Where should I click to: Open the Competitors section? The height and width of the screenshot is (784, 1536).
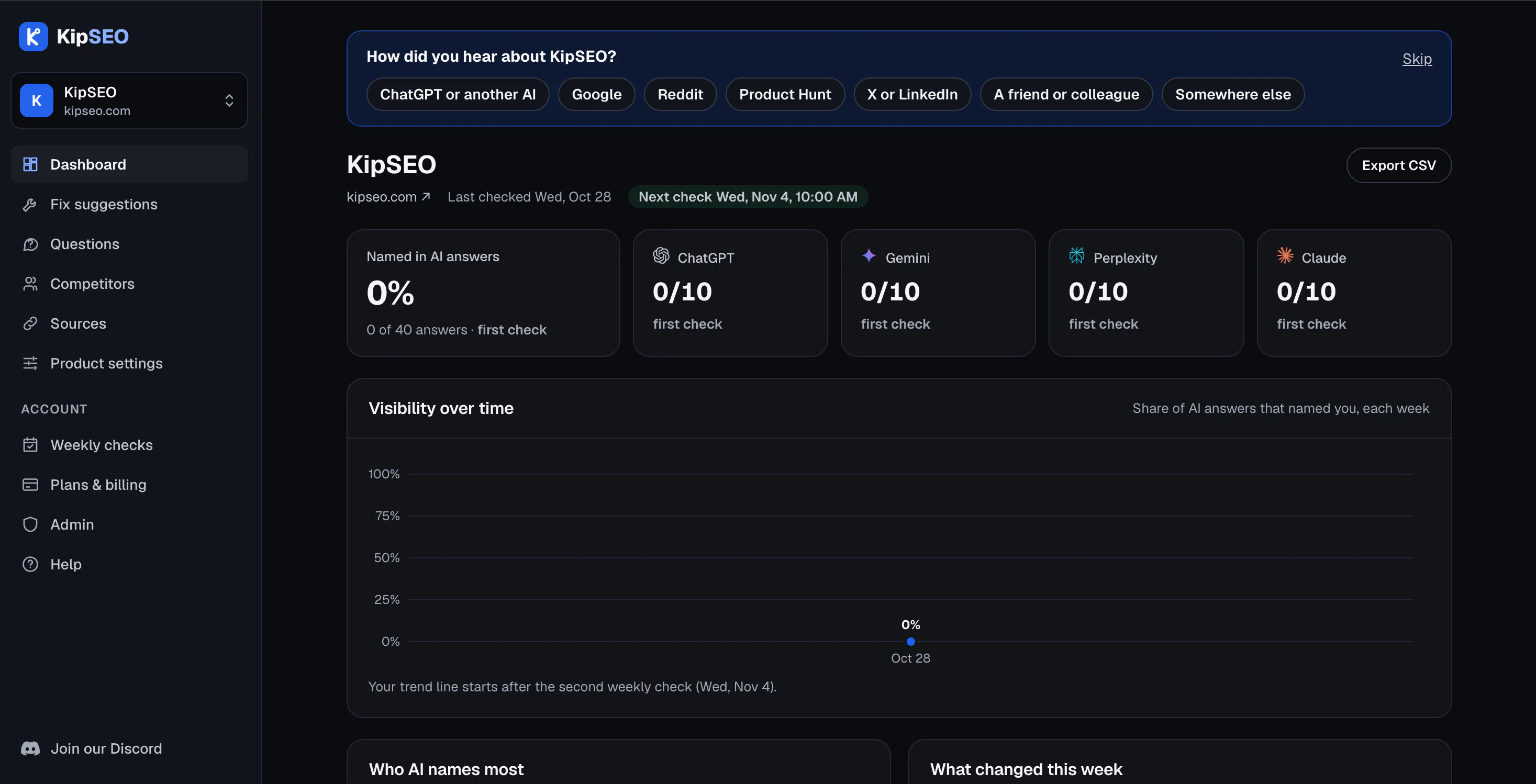[x=129, y=284]
